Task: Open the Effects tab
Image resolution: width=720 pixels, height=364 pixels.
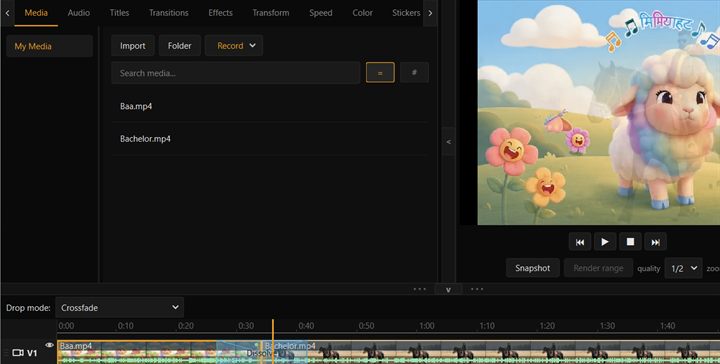Action: point(220,13)
